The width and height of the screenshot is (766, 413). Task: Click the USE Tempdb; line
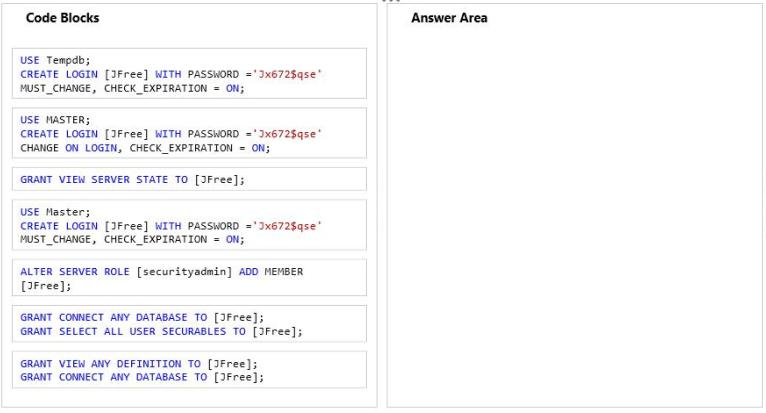(55, 60)
